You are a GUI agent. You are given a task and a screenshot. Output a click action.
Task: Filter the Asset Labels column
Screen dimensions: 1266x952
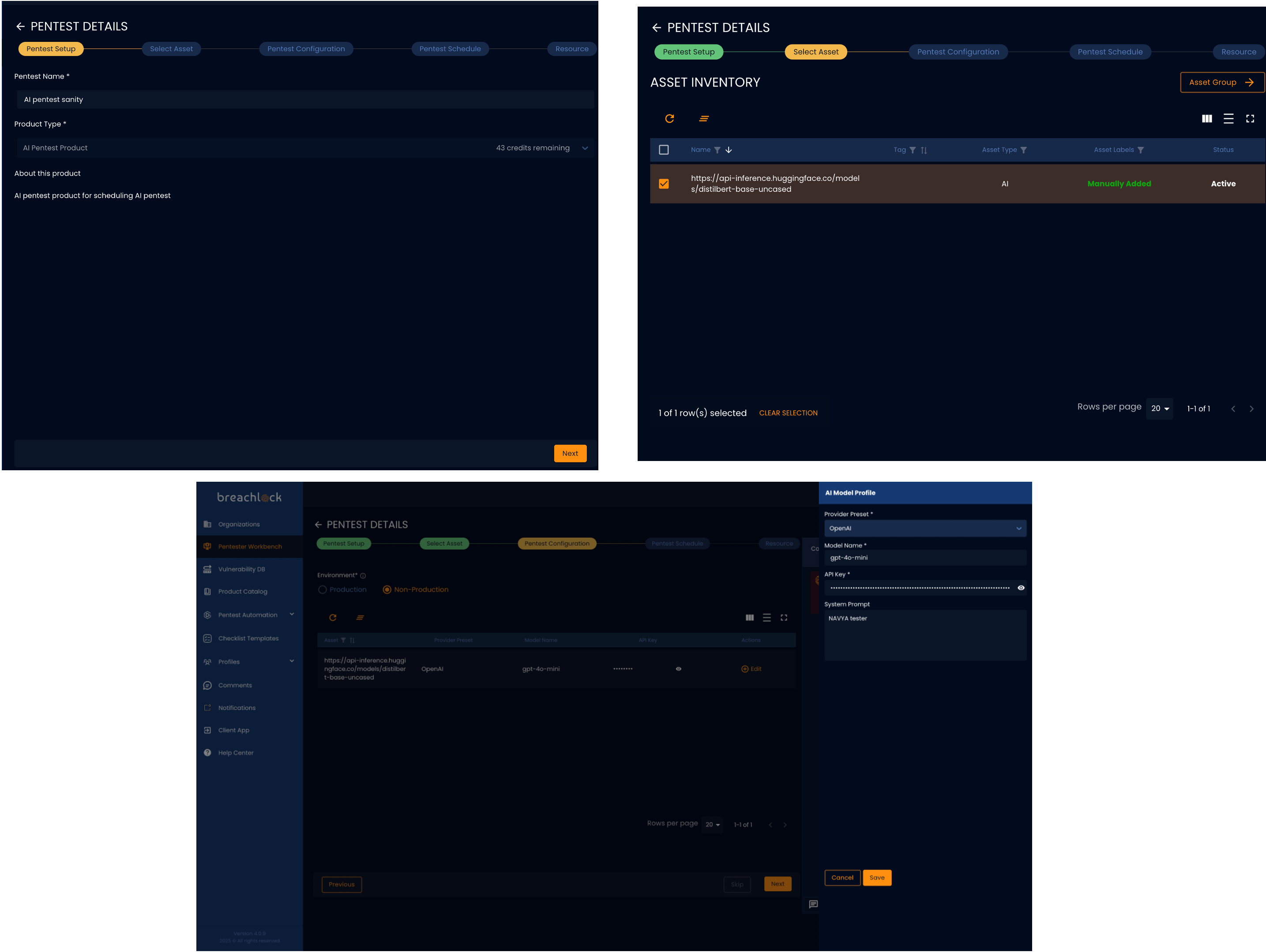click(1140, 150)
